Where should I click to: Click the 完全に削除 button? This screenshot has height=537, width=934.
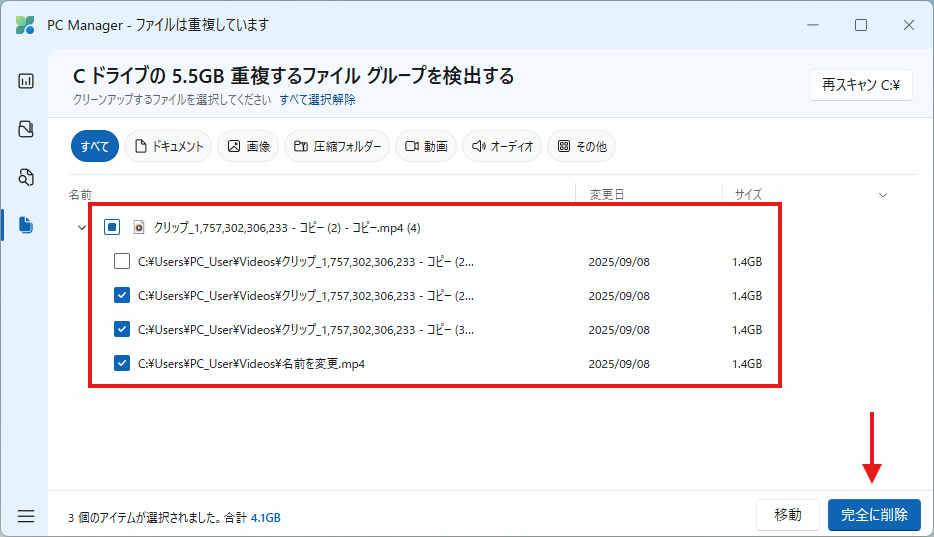point(873,515)
